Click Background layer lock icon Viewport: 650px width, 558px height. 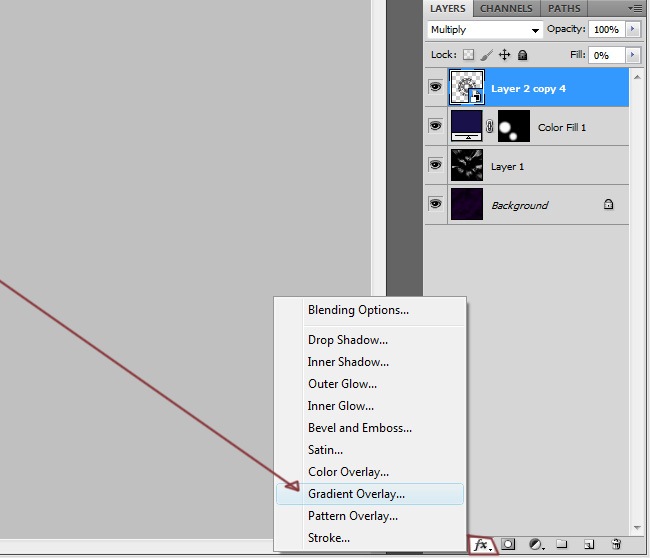[x=608, y=204]
